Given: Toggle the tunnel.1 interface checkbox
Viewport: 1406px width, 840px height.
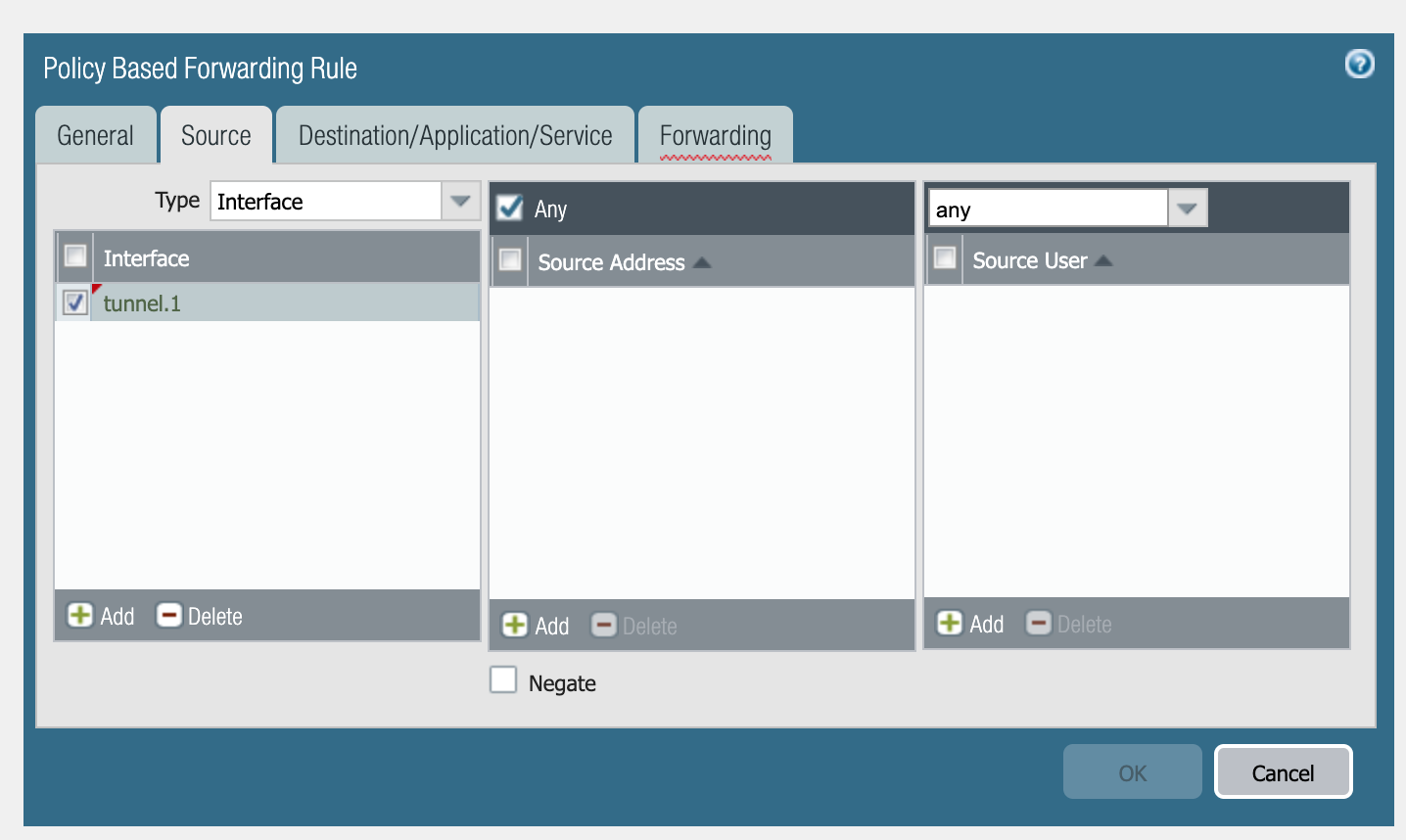Looking at the screenshot, I should (75, 303).
